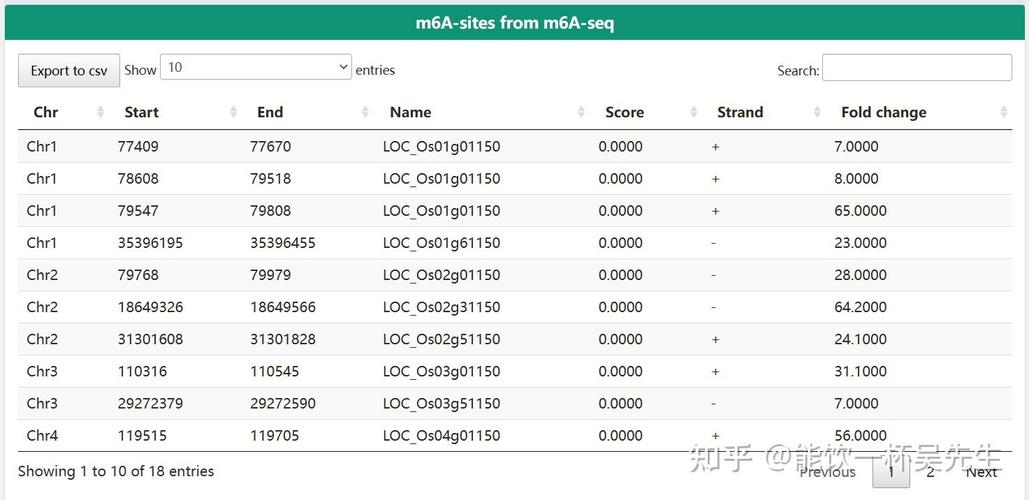Go to Previous page
Viewport: 1029px width, 500px height.
pos(828,472)
